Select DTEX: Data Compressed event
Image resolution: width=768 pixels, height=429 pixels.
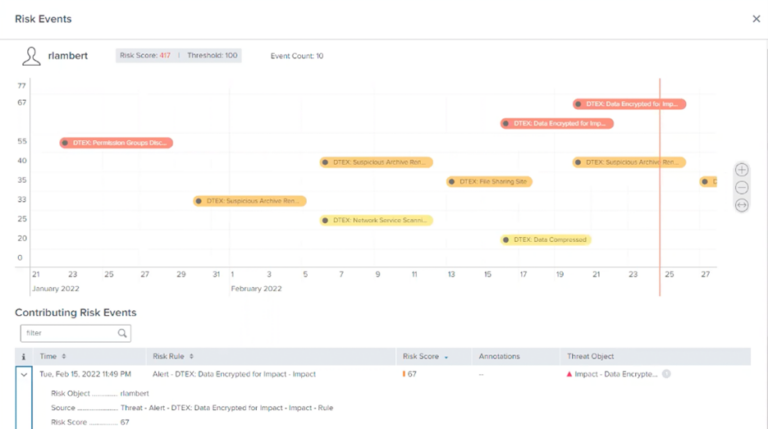[x=546, y=240]
